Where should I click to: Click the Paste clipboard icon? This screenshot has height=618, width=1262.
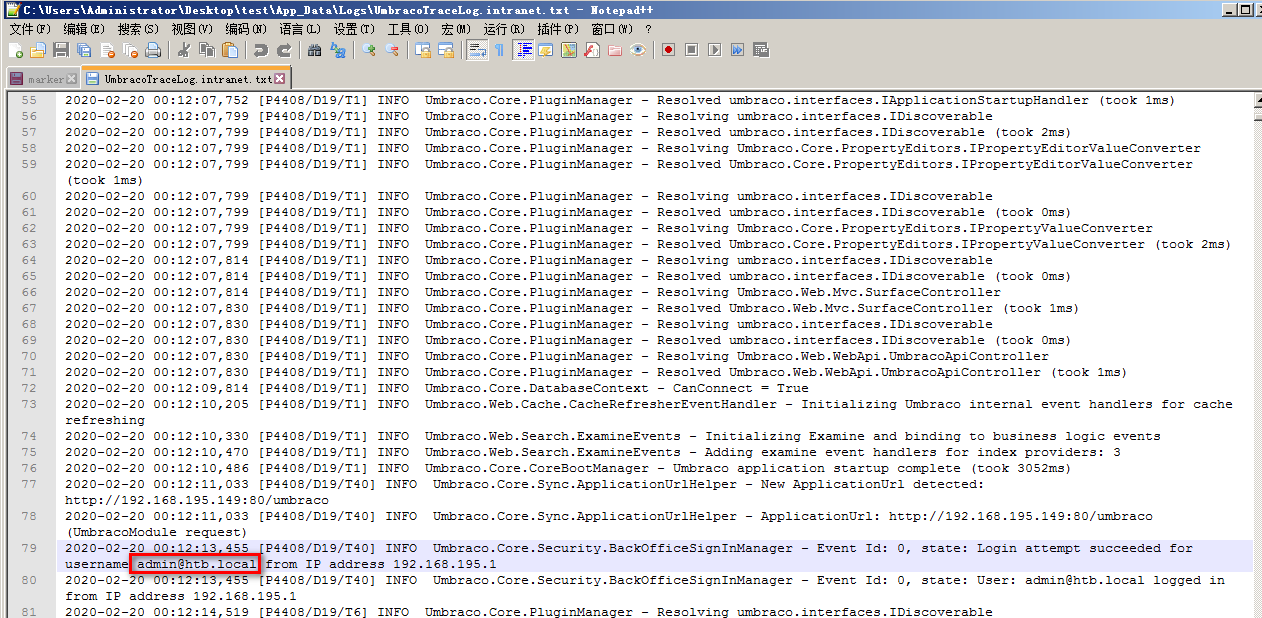tap(230, 50)
